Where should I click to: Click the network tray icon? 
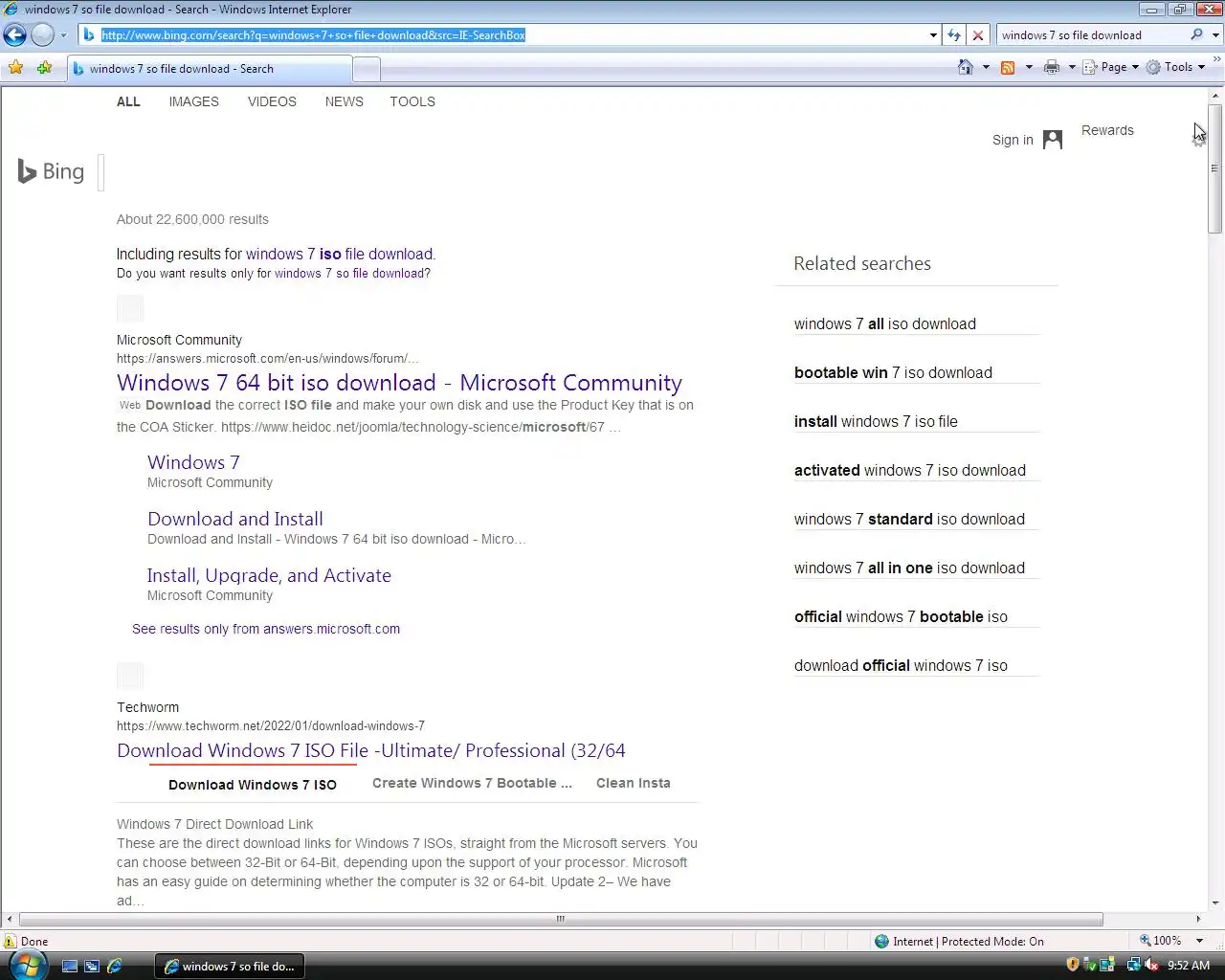pos(1133,965)
